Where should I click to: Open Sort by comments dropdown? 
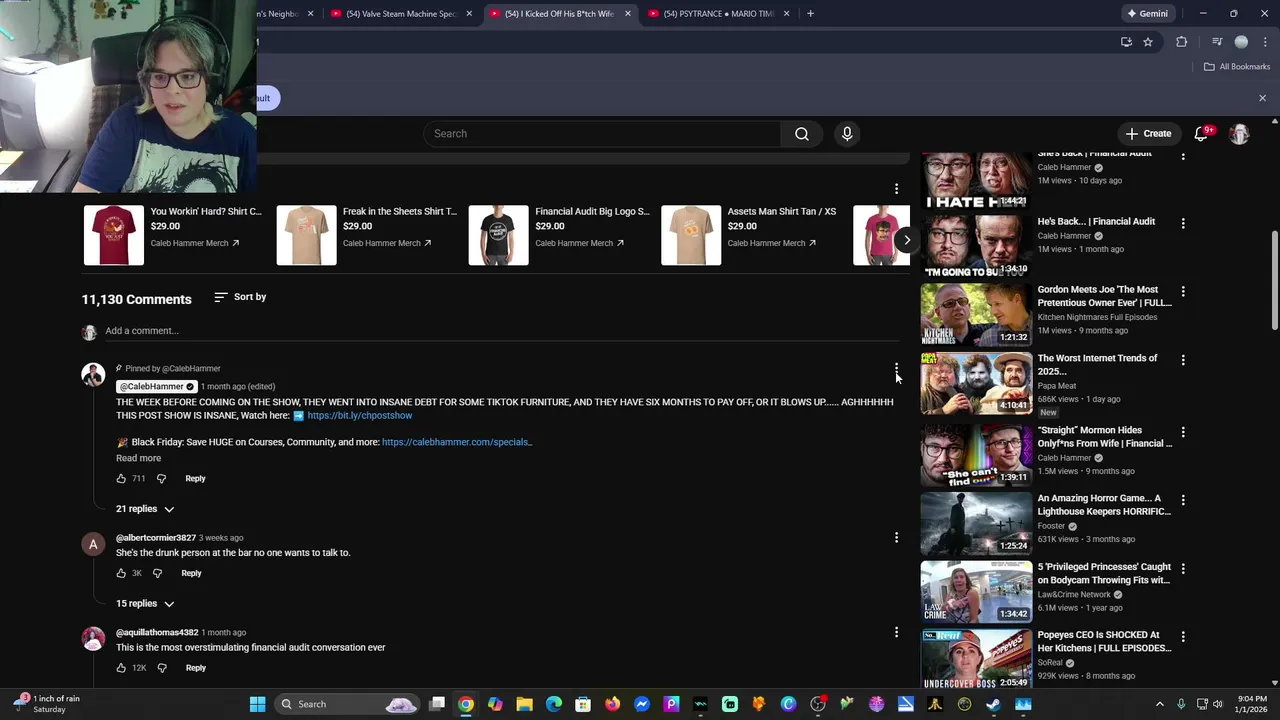240,297
